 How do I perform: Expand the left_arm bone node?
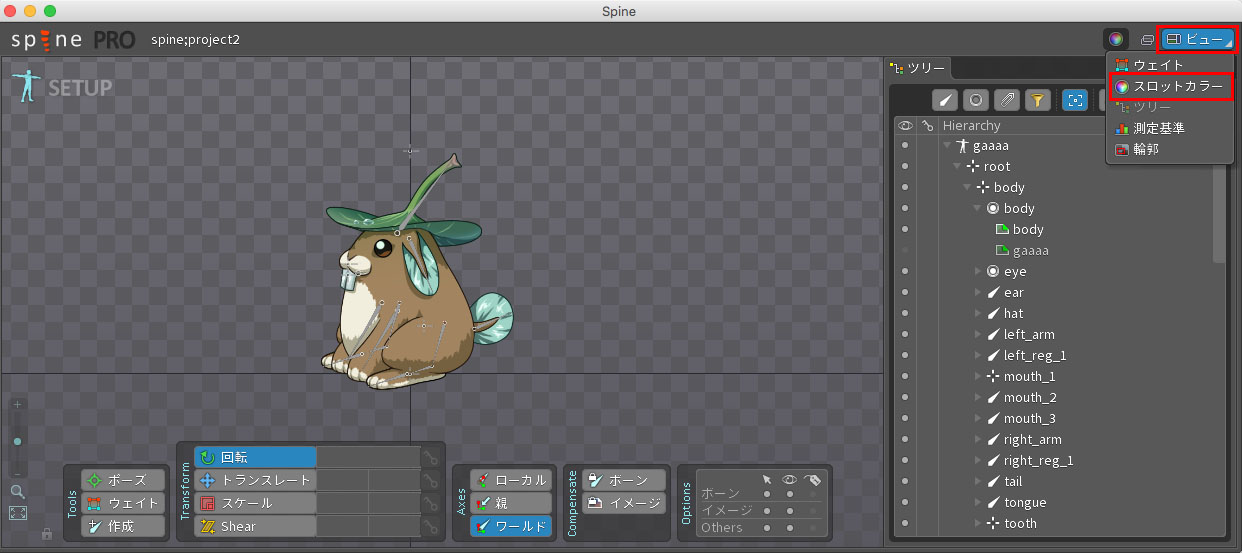978,335
